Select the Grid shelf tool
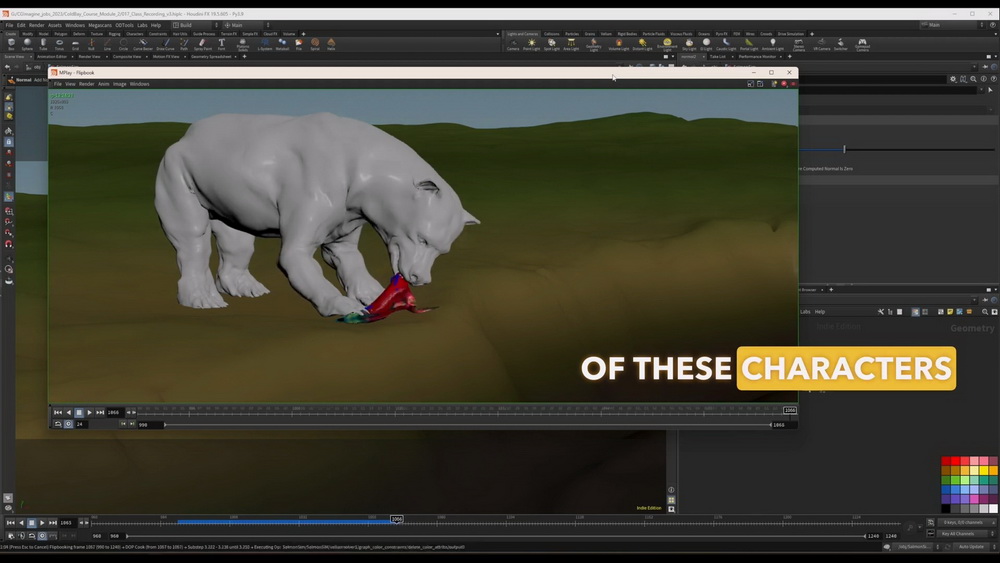1000x563 pixels. 75,44
